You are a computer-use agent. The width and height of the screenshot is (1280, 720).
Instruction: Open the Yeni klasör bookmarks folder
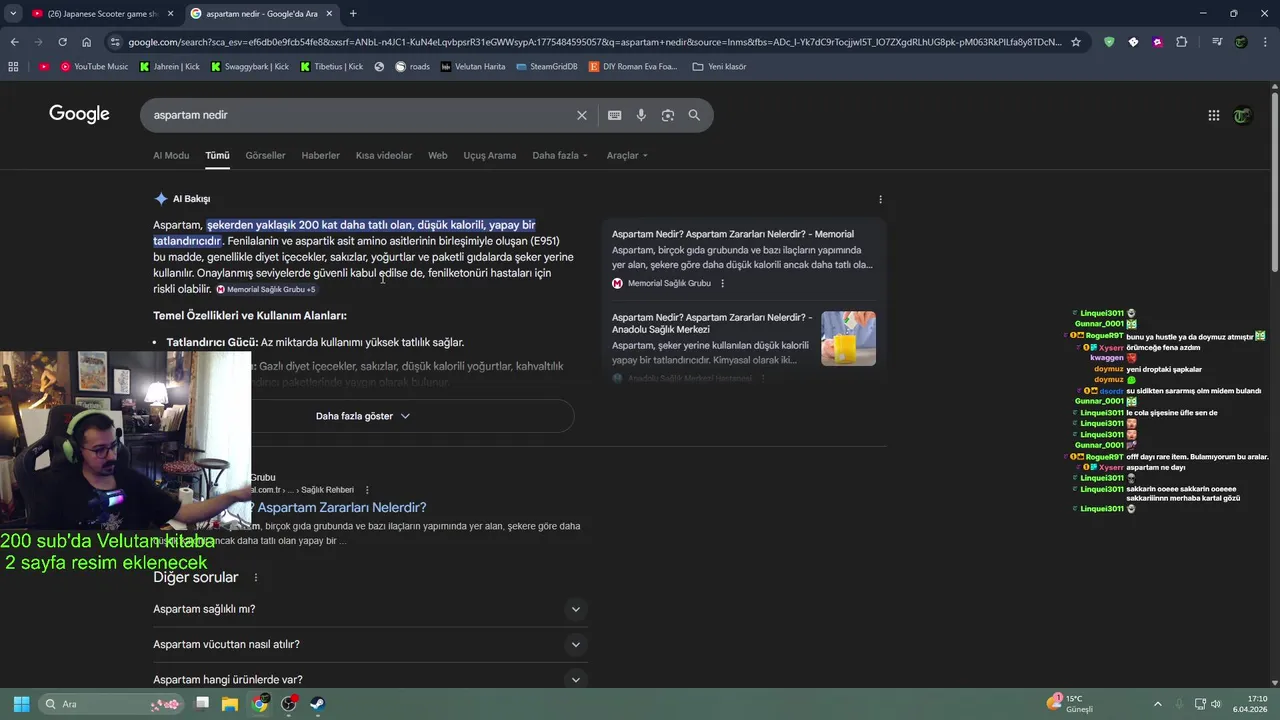(x=718, y=67)
